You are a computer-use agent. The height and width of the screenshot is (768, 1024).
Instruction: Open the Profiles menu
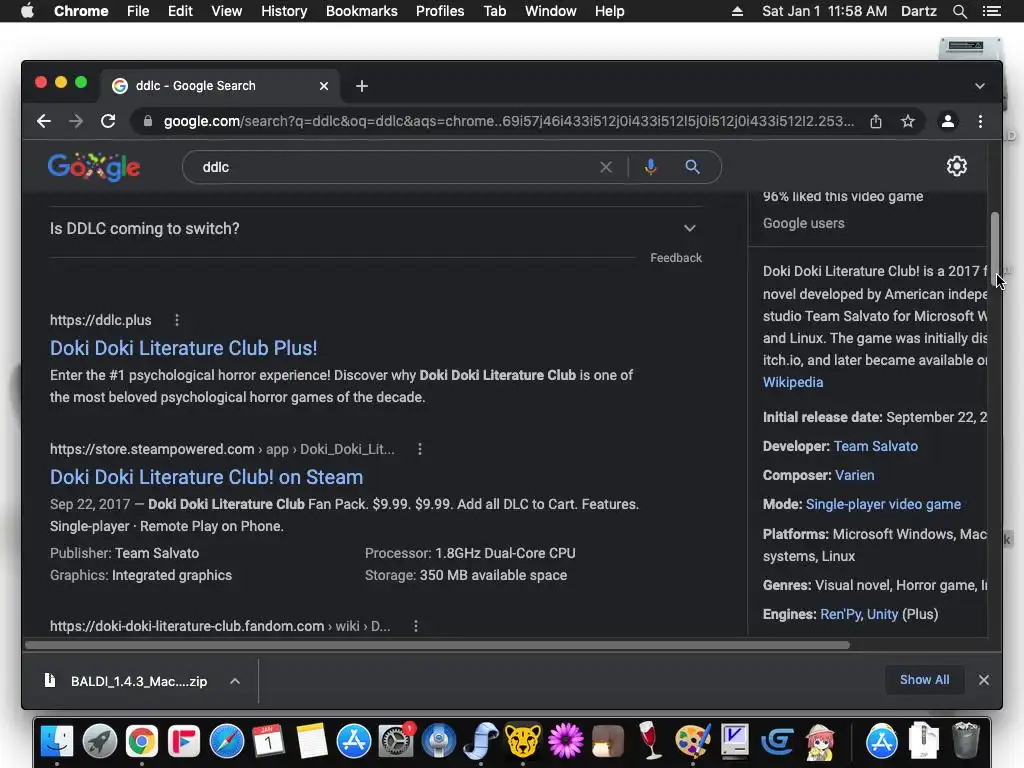(x=440, y=11)
